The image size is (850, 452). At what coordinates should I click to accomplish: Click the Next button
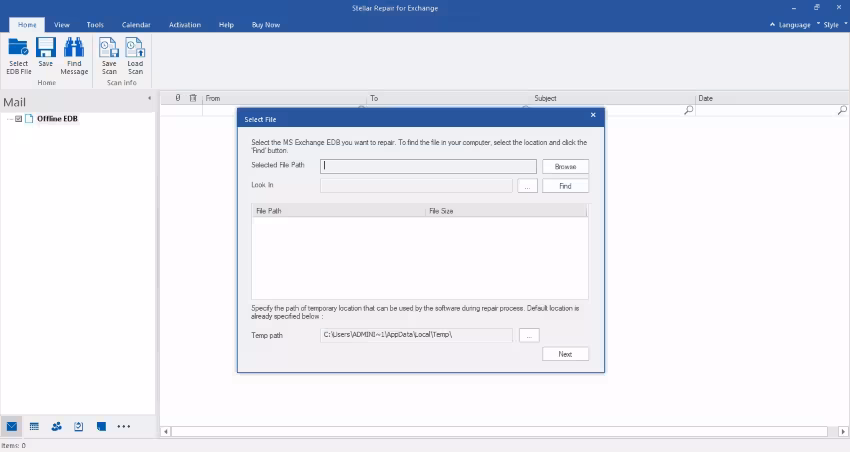click(565, 354)
